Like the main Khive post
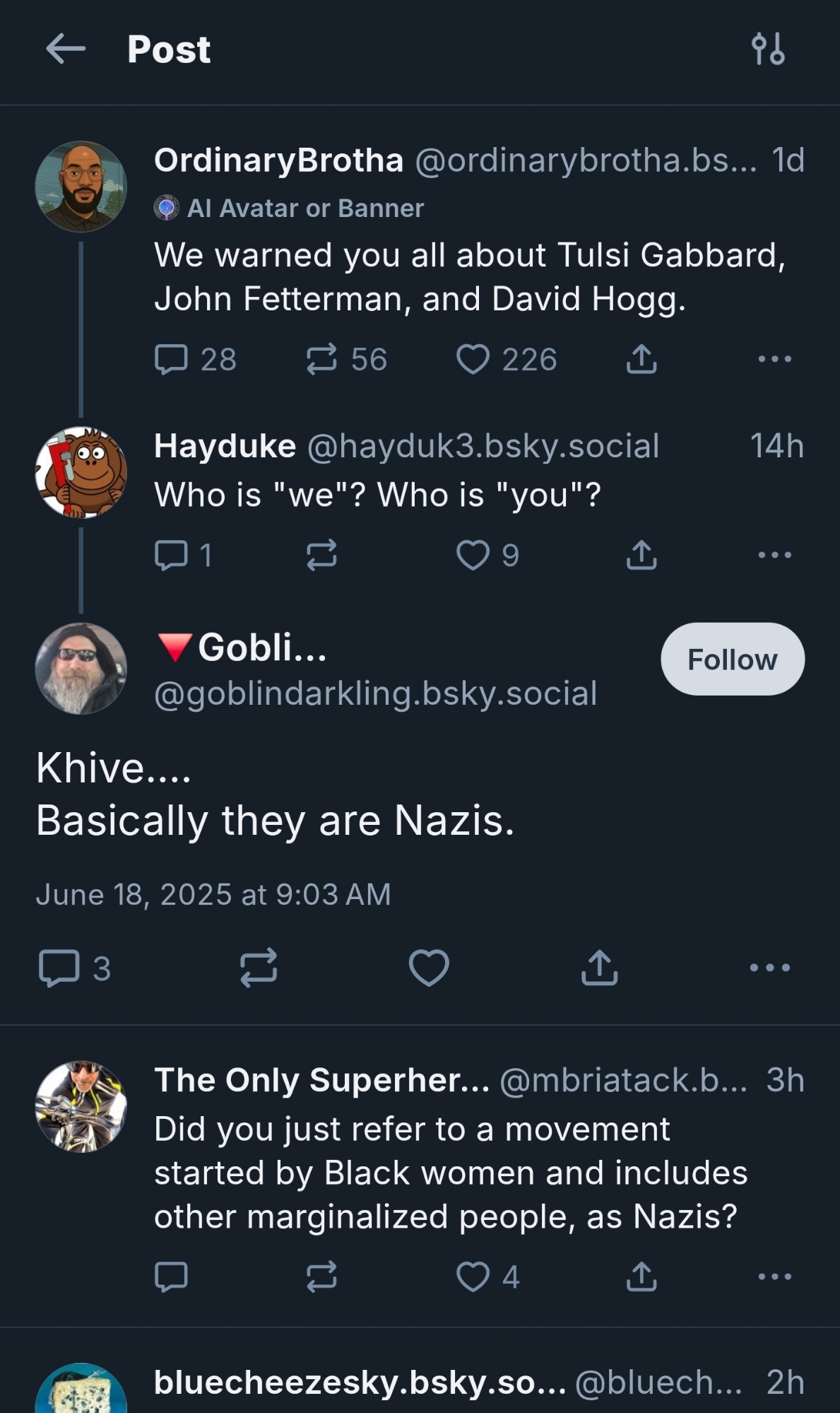The width and height of the screenshot is (840, 1413). (x=429, y=968)
